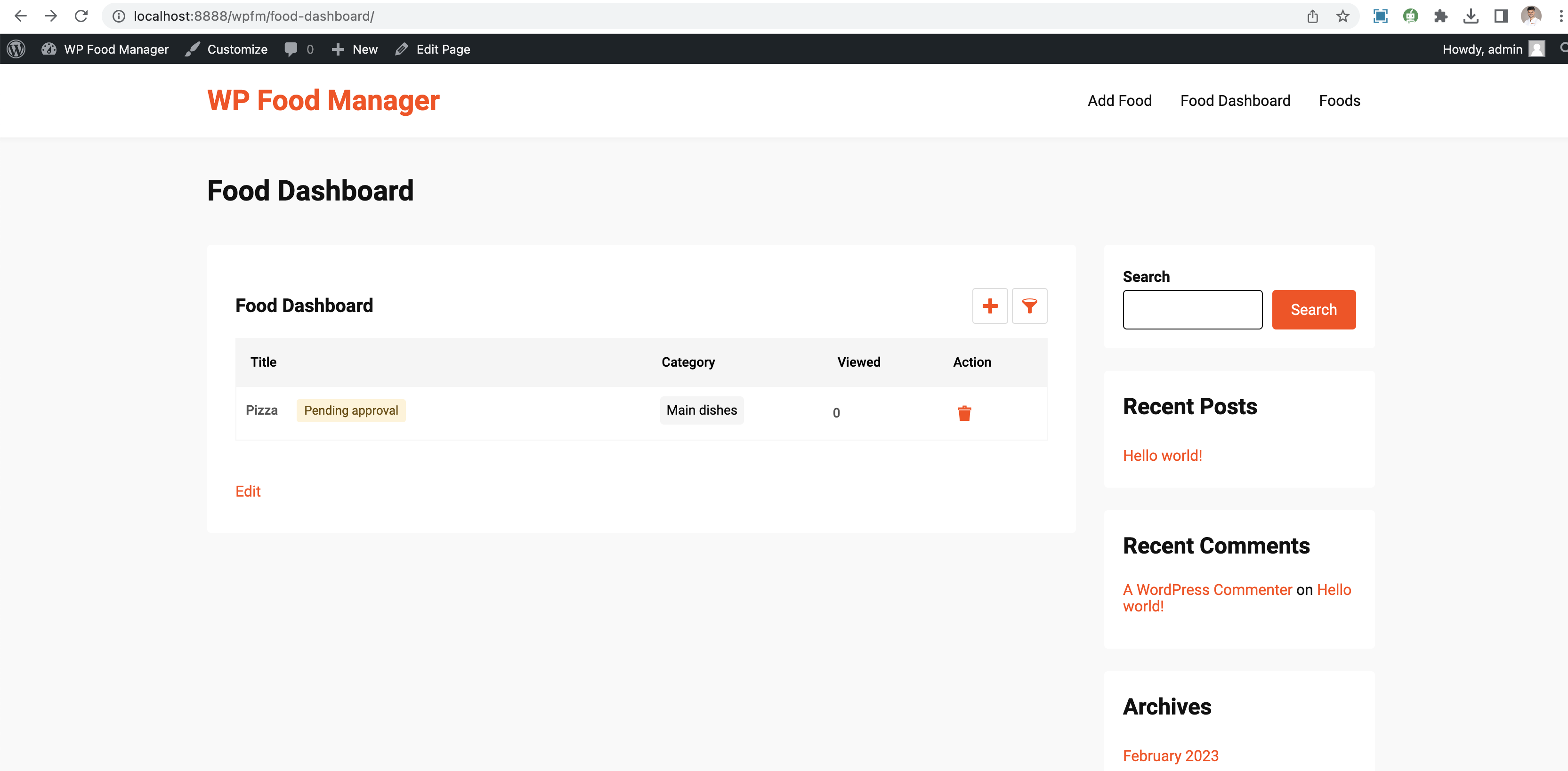The height and width of the screenshot is (771, 1568).
Task: Click the orange Search button
Action: (x=1314, y=310)
